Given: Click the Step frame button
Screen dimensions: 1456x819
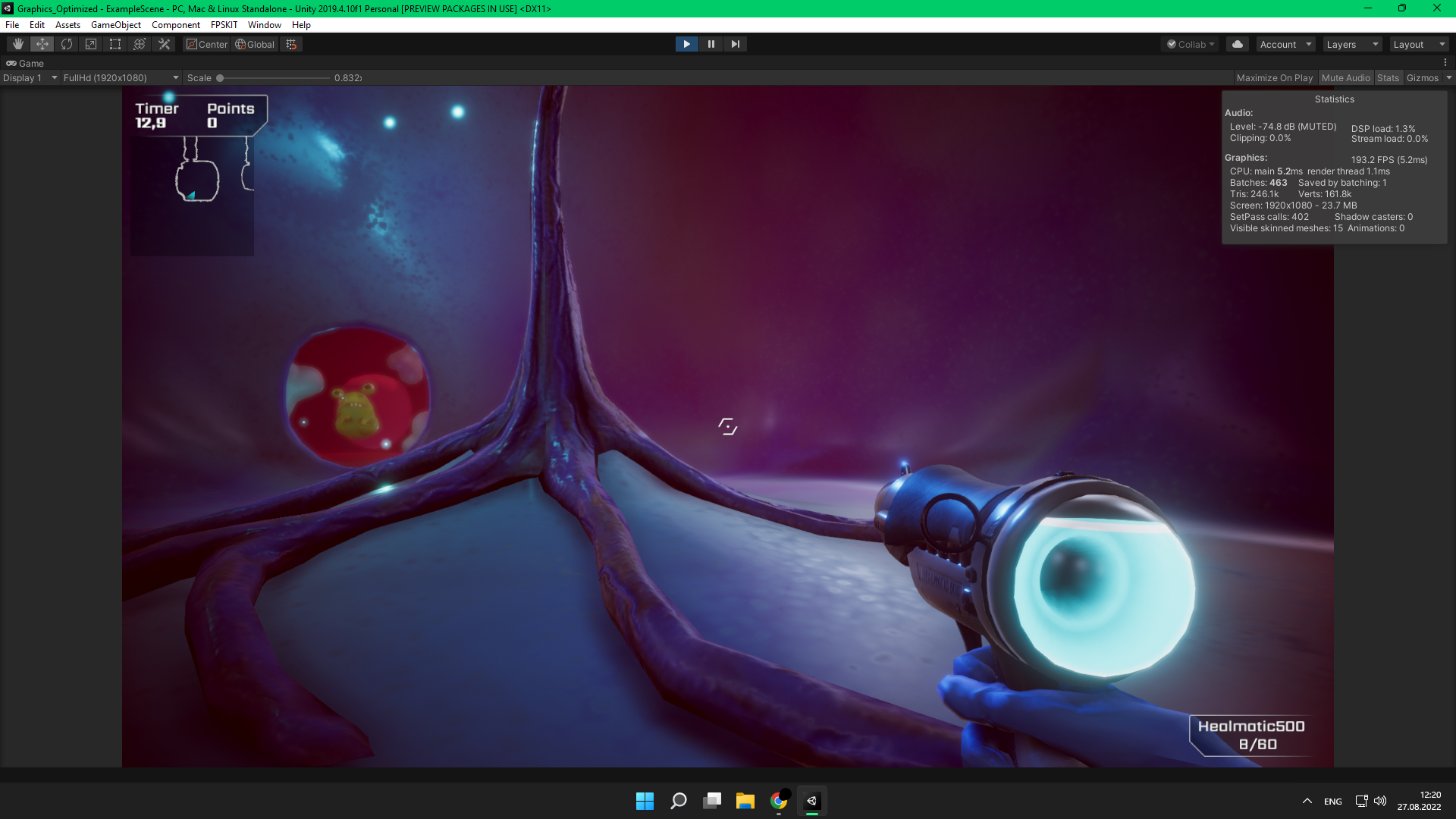Looking at the screenshot, I should (735, 44).
